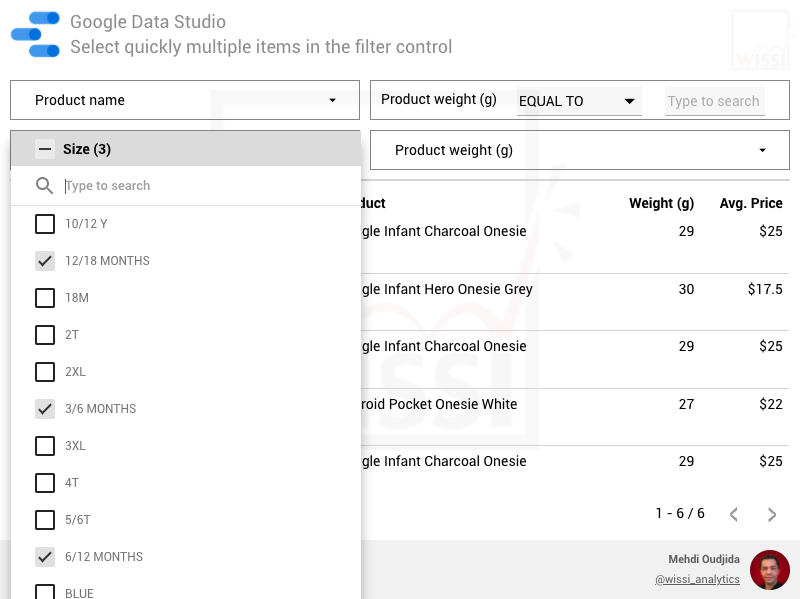The height and width of the screenshot is (599, 800).
Task: Uncheck the 6/12 MONTHS size option
Action: pyautogui.click(x=45, y=557)
